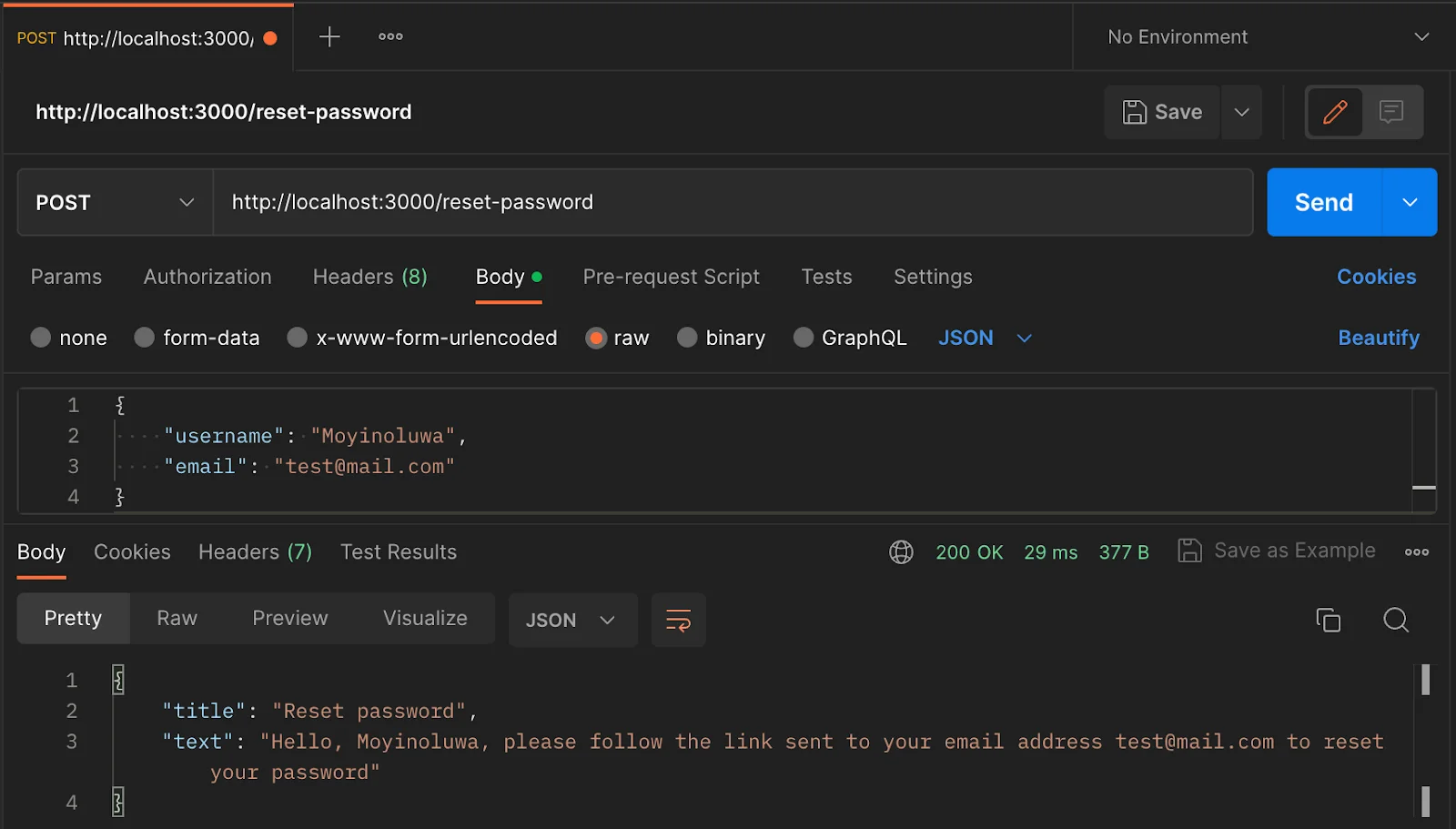Image resolution: width=1456 pixels, height=829 pixels.
Task: Click the globe network icon near status
Action: (901, 552)
